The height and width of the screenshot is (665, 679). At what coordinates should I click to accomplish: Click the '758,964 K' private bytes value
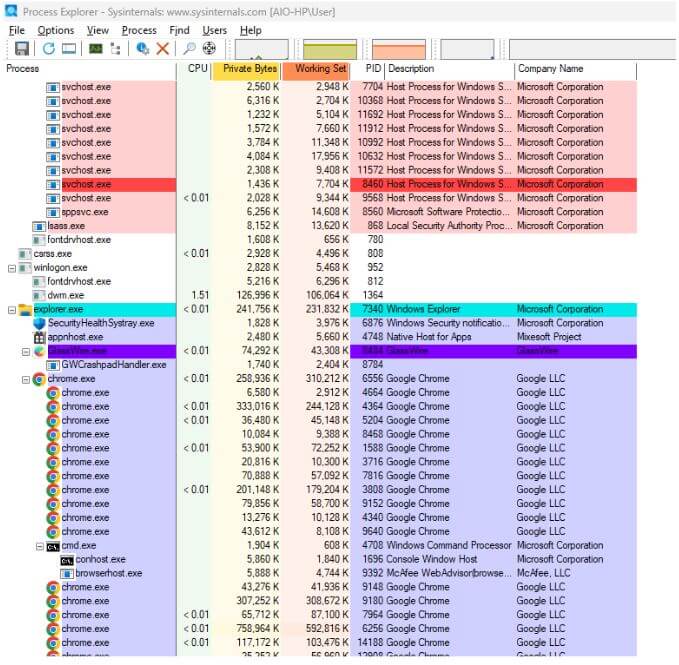[x=258, y=629]
